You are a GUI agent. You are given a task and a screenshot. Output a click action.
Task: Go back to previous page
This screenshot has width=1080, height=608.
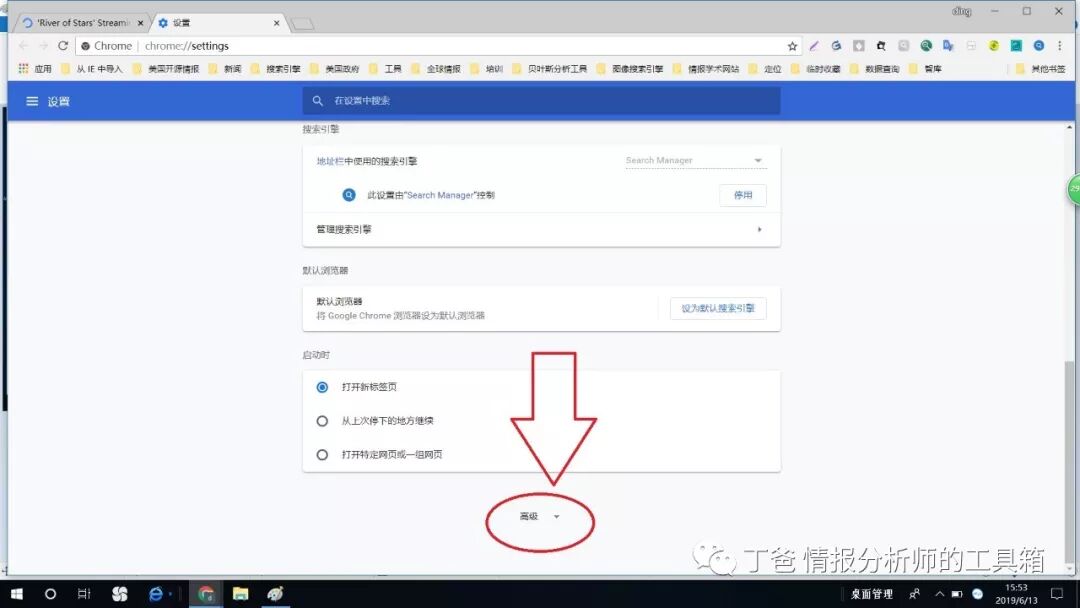tap(23, 45)
